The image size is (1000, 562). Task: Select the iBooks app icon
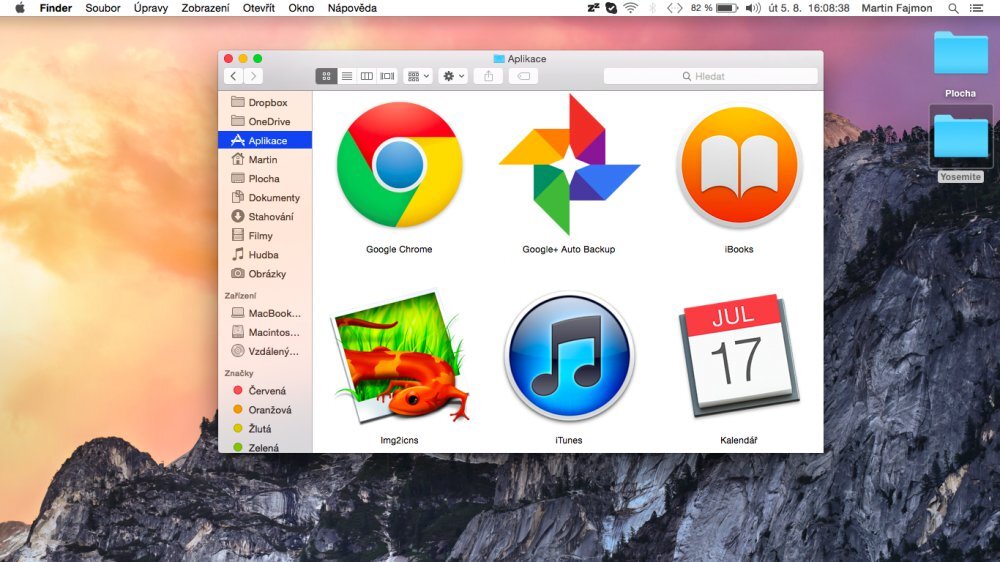tap(738, 165)
